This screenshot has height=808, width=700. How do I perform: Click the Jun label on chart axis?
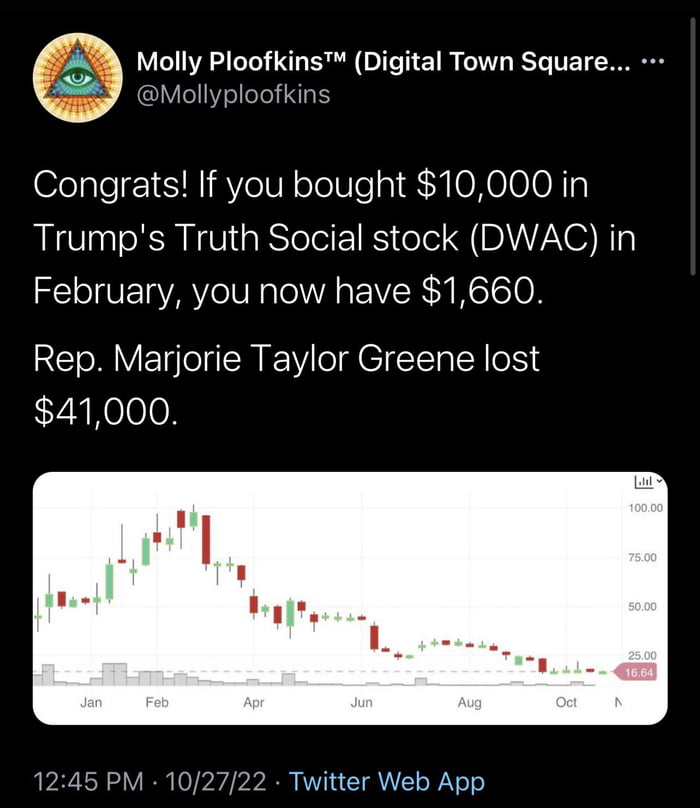362,703
